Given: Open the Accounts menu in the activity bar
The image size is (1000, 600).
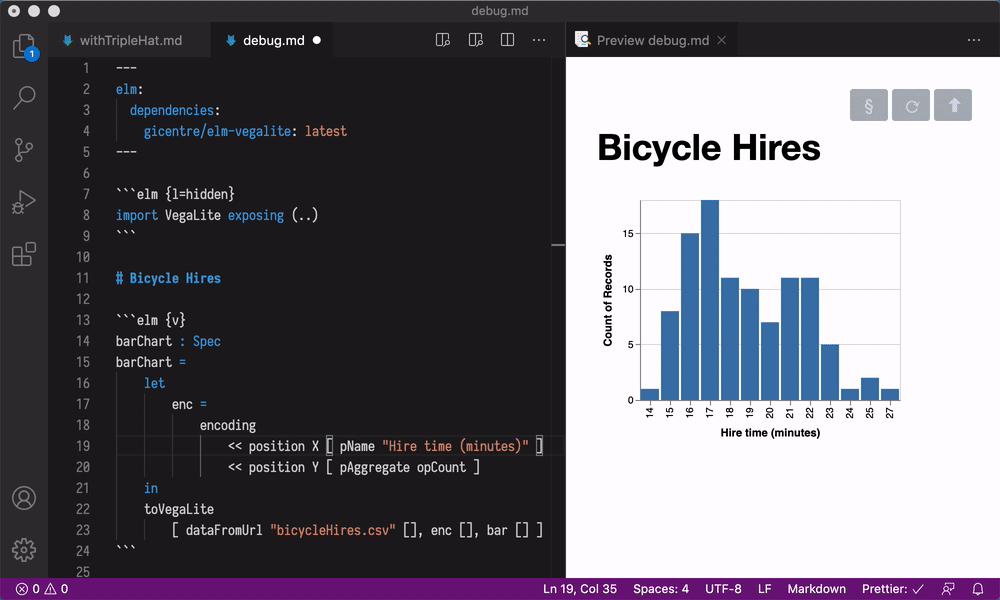Looking at the screenshot, I should click(24, 498).
